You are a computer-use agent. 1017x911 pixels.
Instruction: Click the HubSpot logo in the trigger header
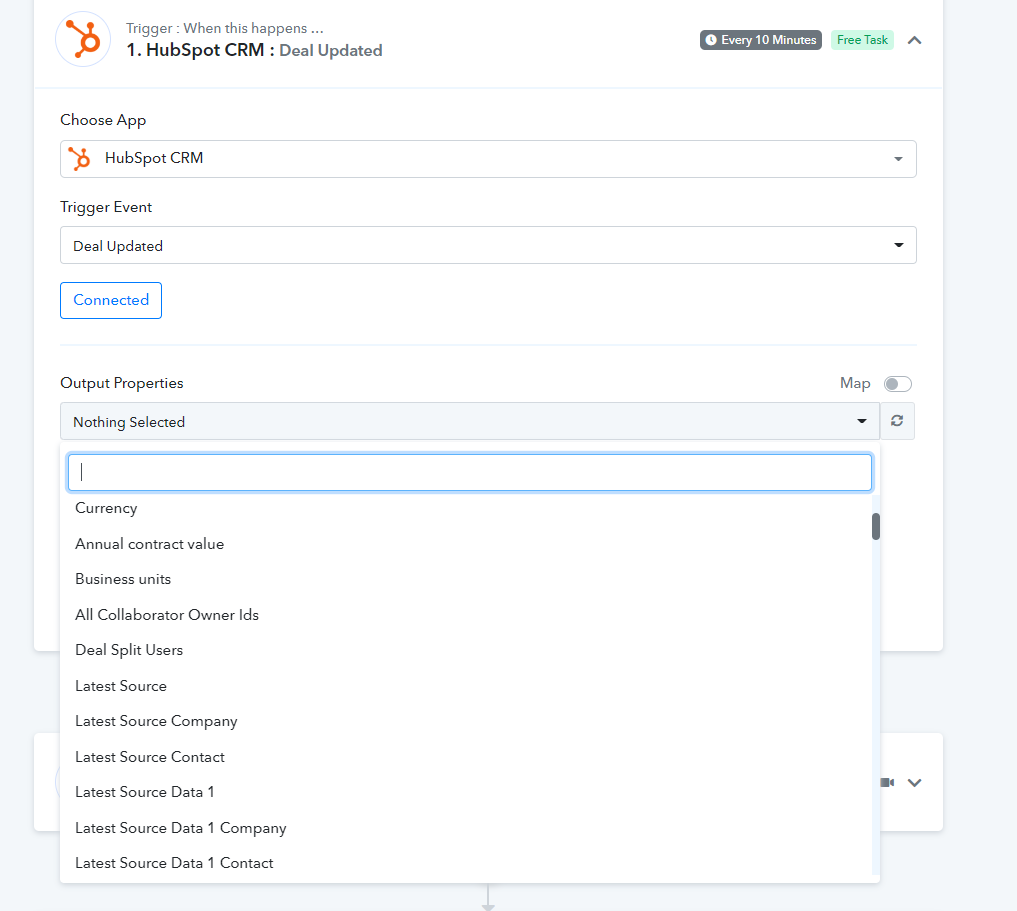coord(83,39)
